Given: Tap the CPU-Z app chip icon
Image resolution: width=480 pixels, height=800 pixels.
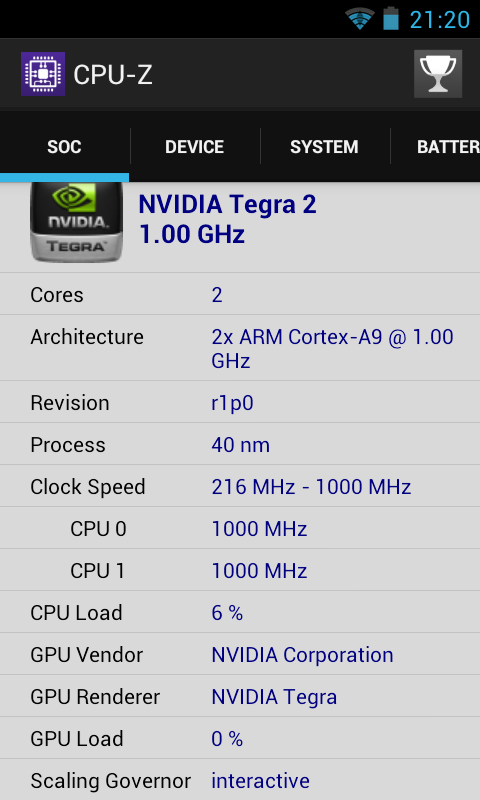Looking at the screenshot, I should (x=43, y=74).
